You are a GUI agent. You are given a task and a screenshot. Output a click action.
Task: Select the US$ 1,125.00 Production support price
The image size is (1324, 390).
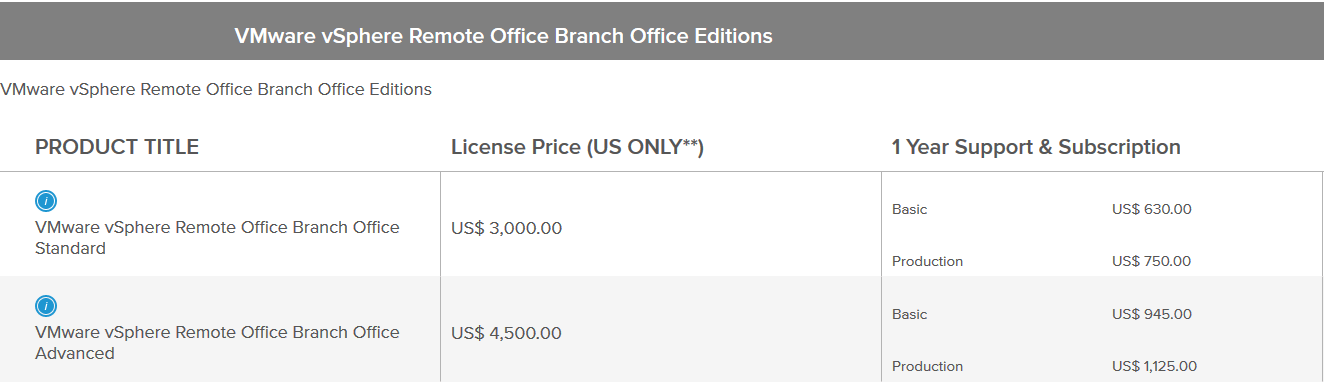pos(1155,366)
